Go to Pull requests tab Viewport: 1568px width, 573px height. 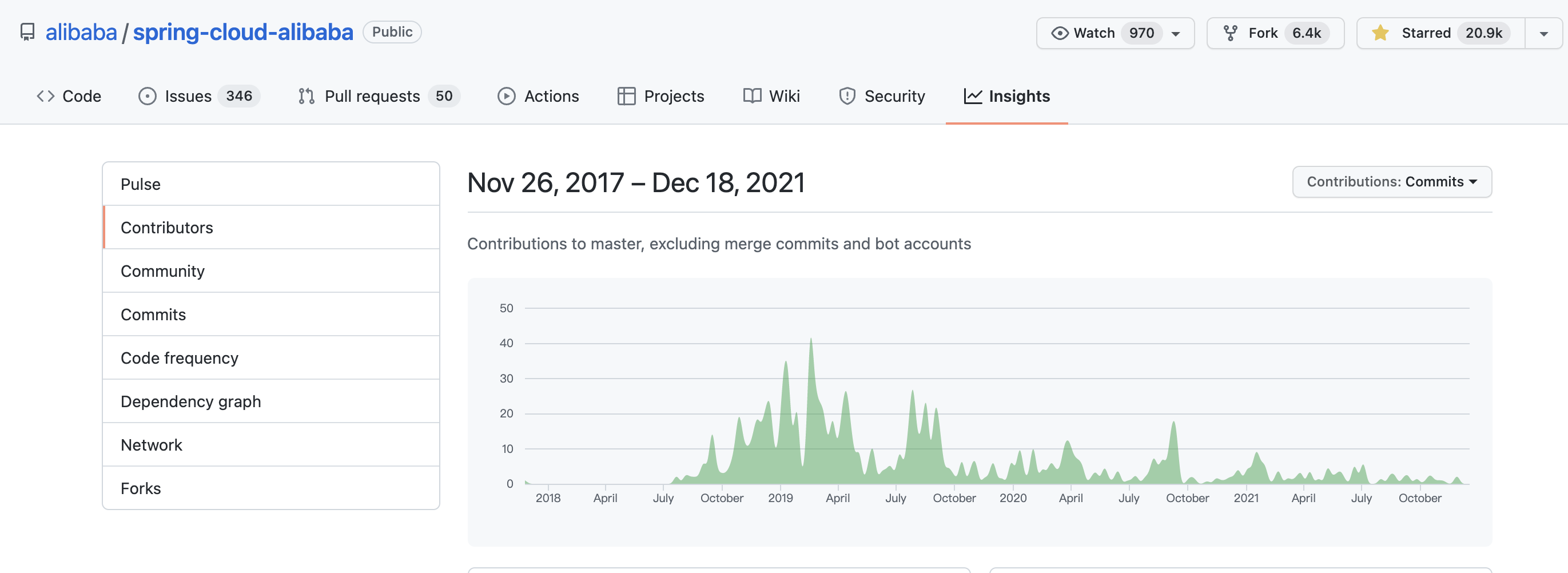coord(379,96)
